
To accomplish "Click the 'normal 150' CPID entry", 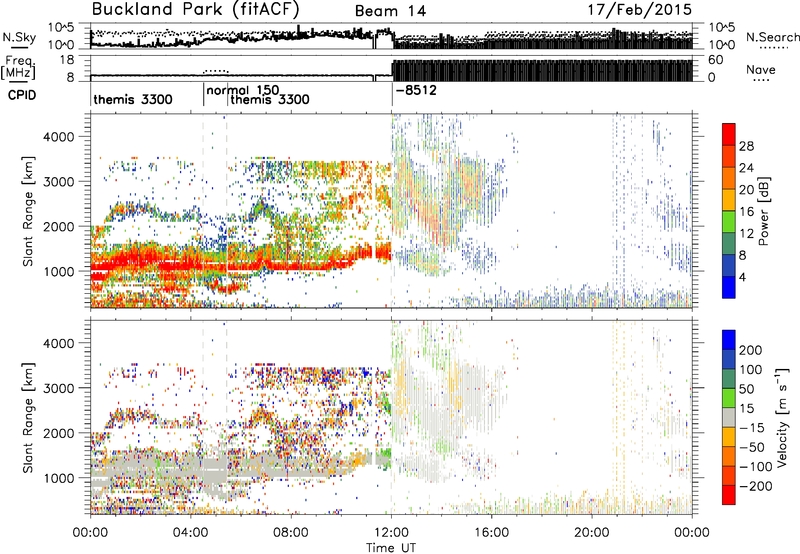I will point(242,90).
